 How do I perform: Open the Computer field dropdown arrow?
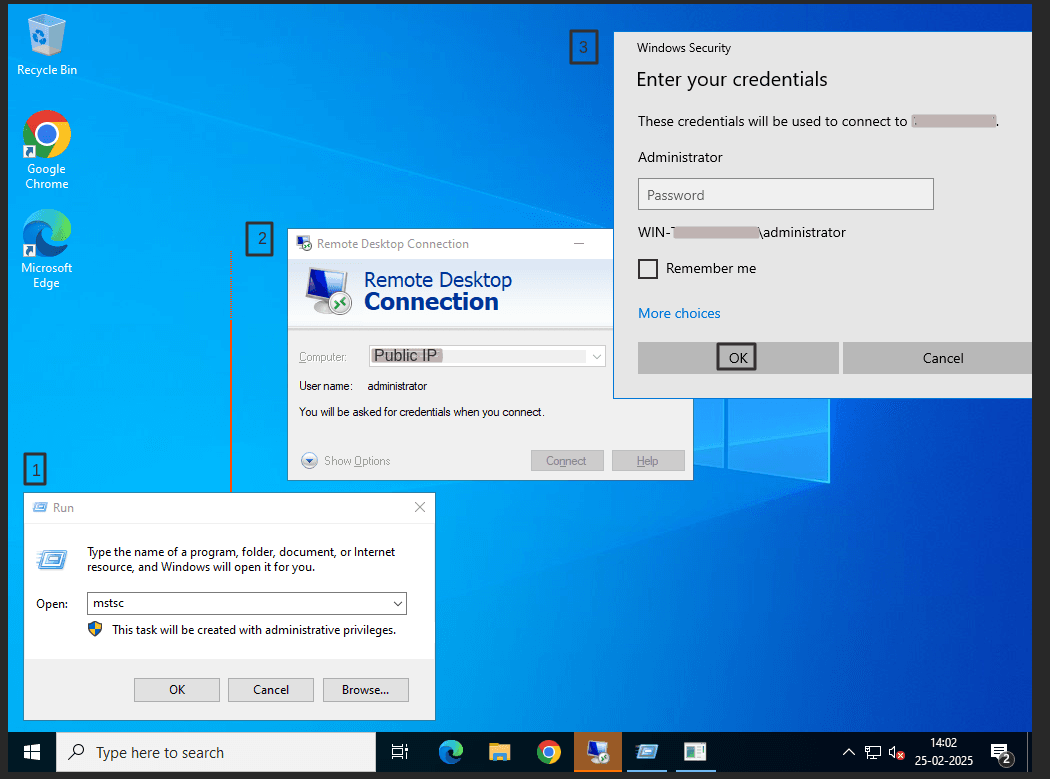597,356
